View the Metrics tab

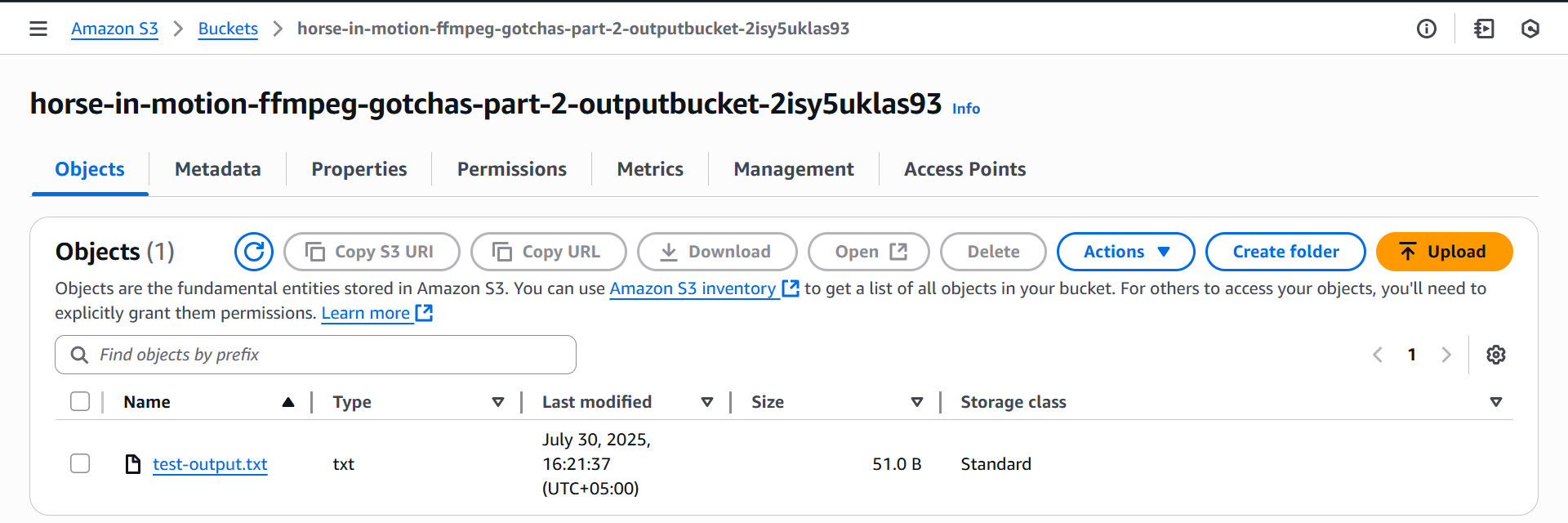(x=650, y=169)
